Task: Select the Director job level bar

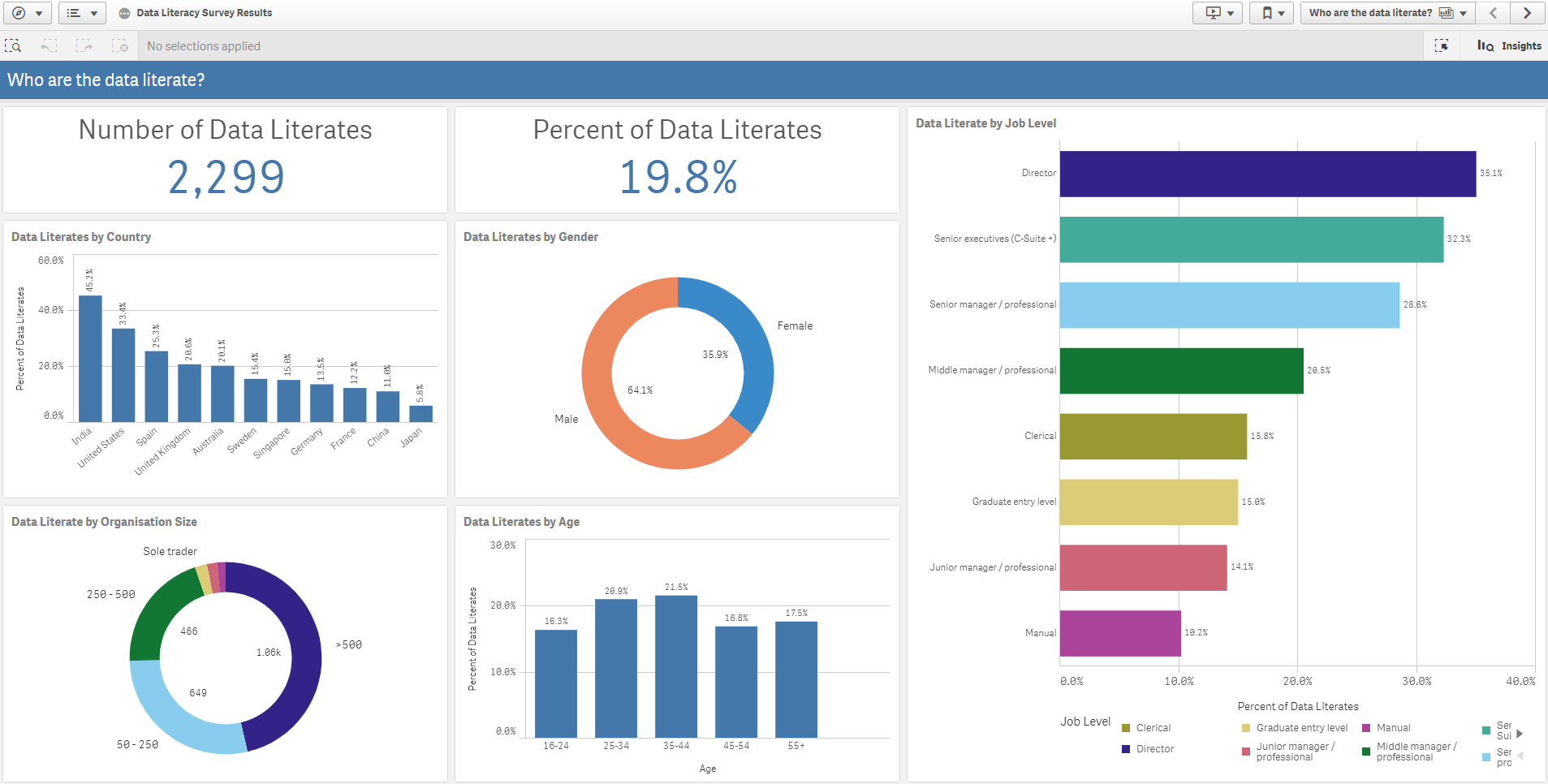Action: tap(1268, 174)
